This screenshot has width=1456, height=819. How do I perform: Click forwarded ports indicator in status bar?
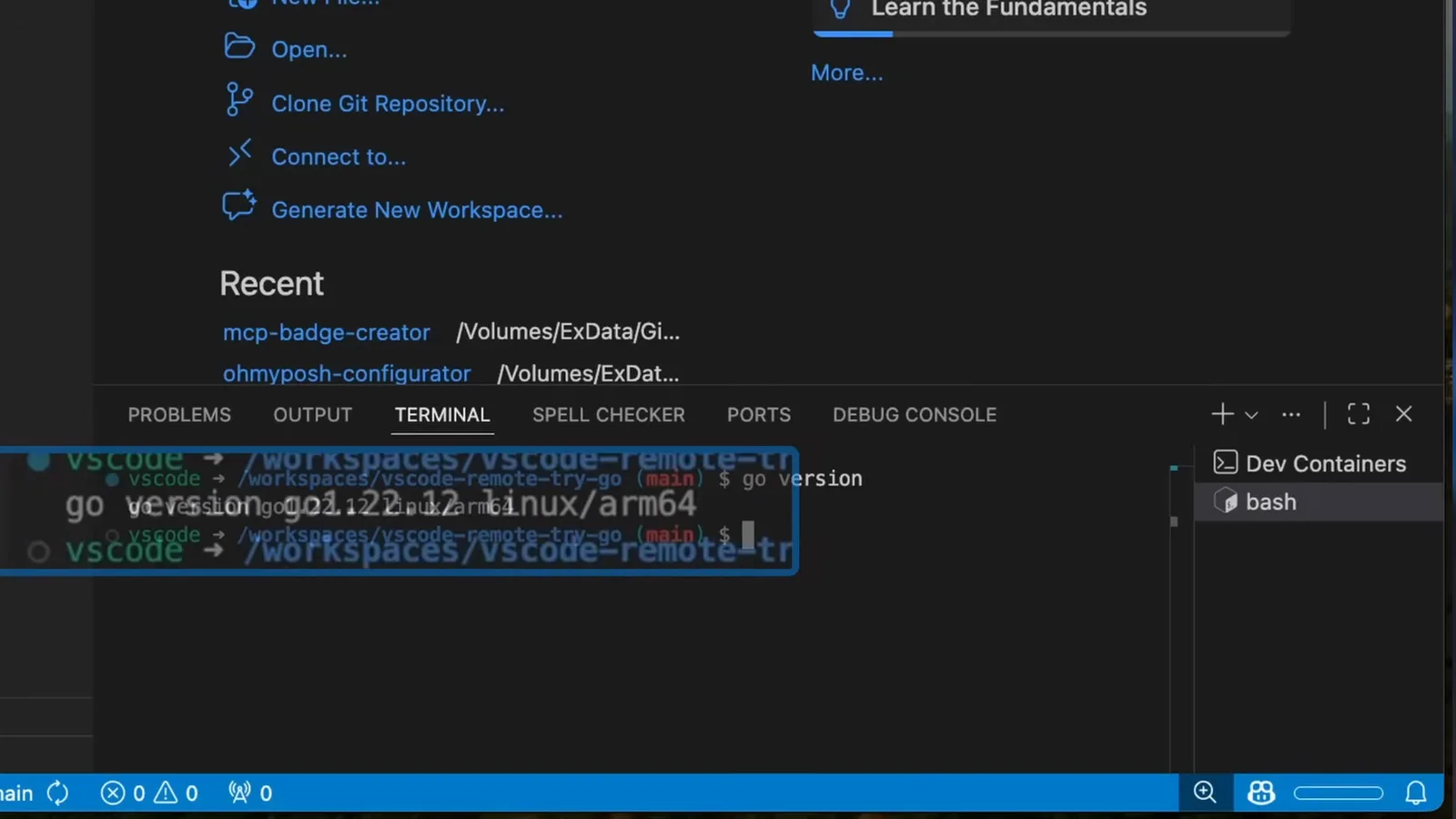pos(250,794)
